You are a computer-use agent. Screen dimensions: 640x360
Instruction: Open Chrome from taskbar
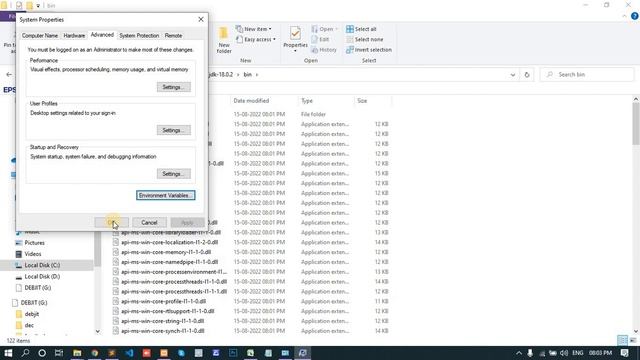[x=95, y=353]
